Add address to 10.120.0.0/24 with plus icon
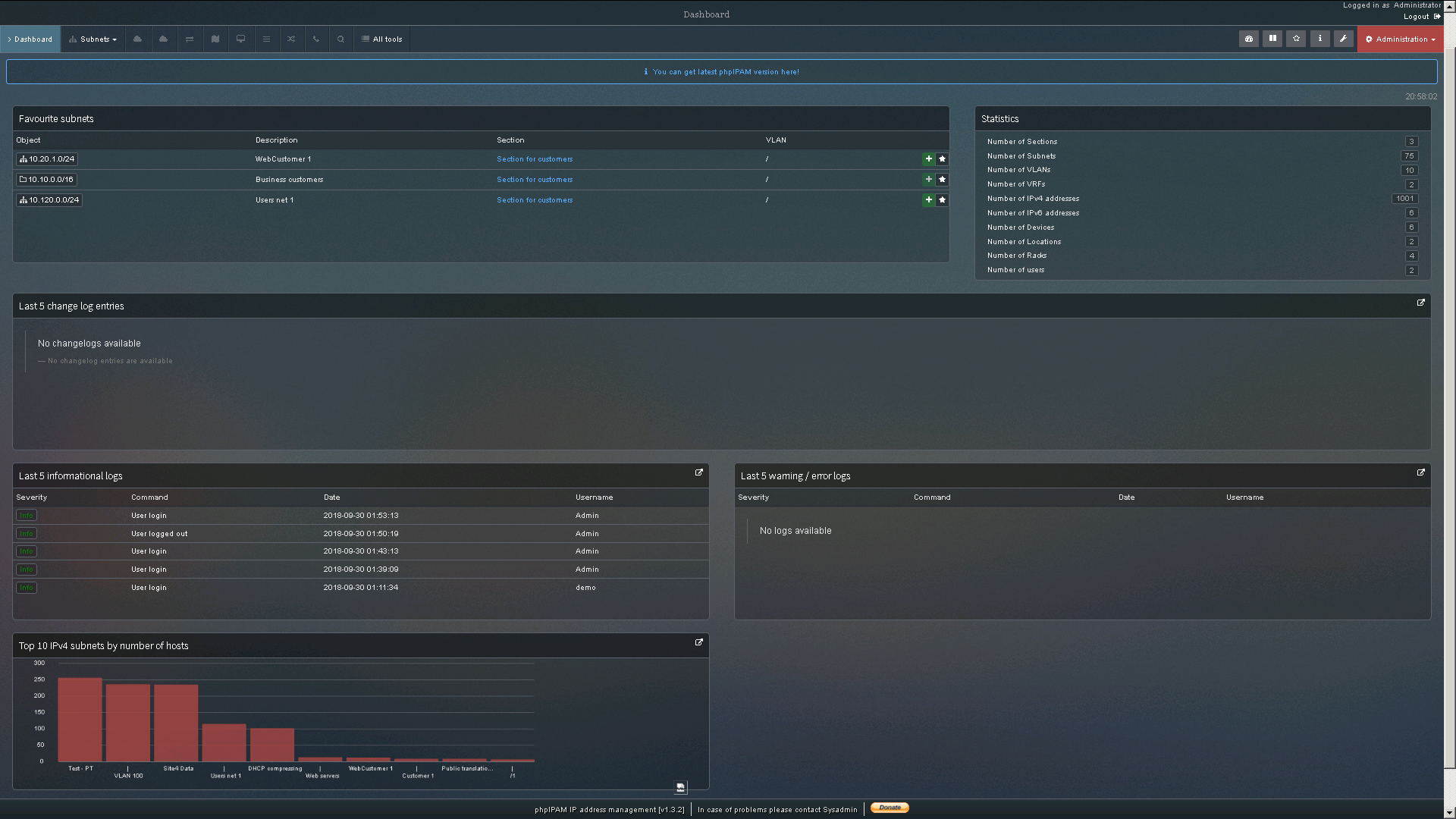 928,200
